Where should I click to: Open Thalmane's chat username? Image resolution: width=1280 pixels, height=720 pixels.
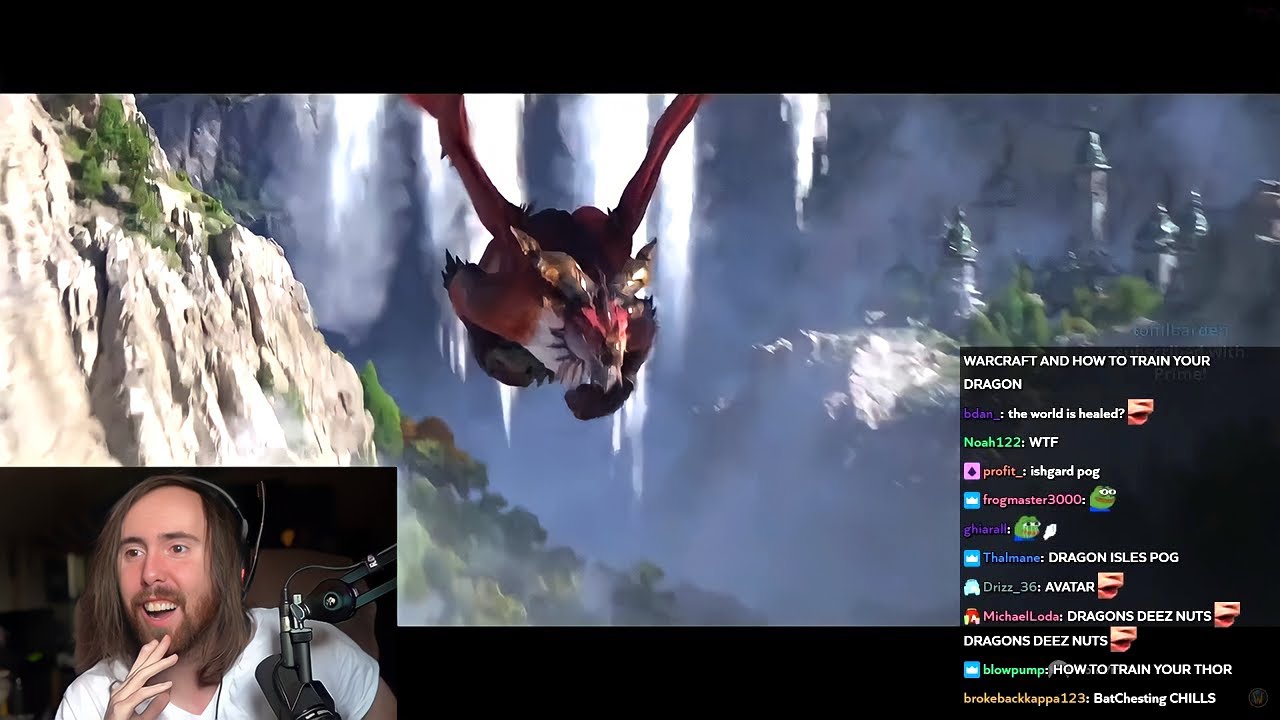pyautogui.click(x=1013, y=558)
